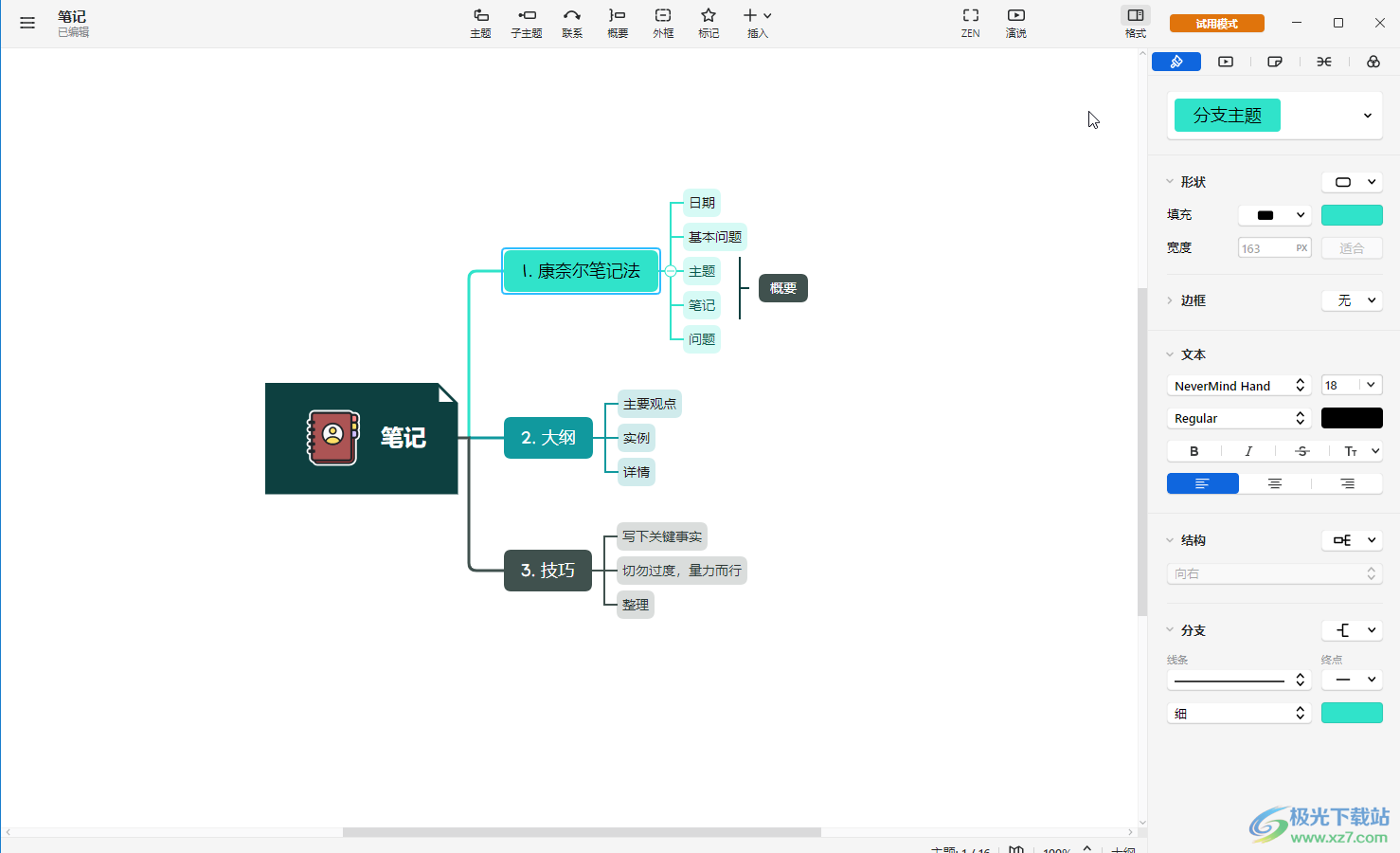
Task: Open the NeverMind Hand font selector
Action: (1239, 386)
